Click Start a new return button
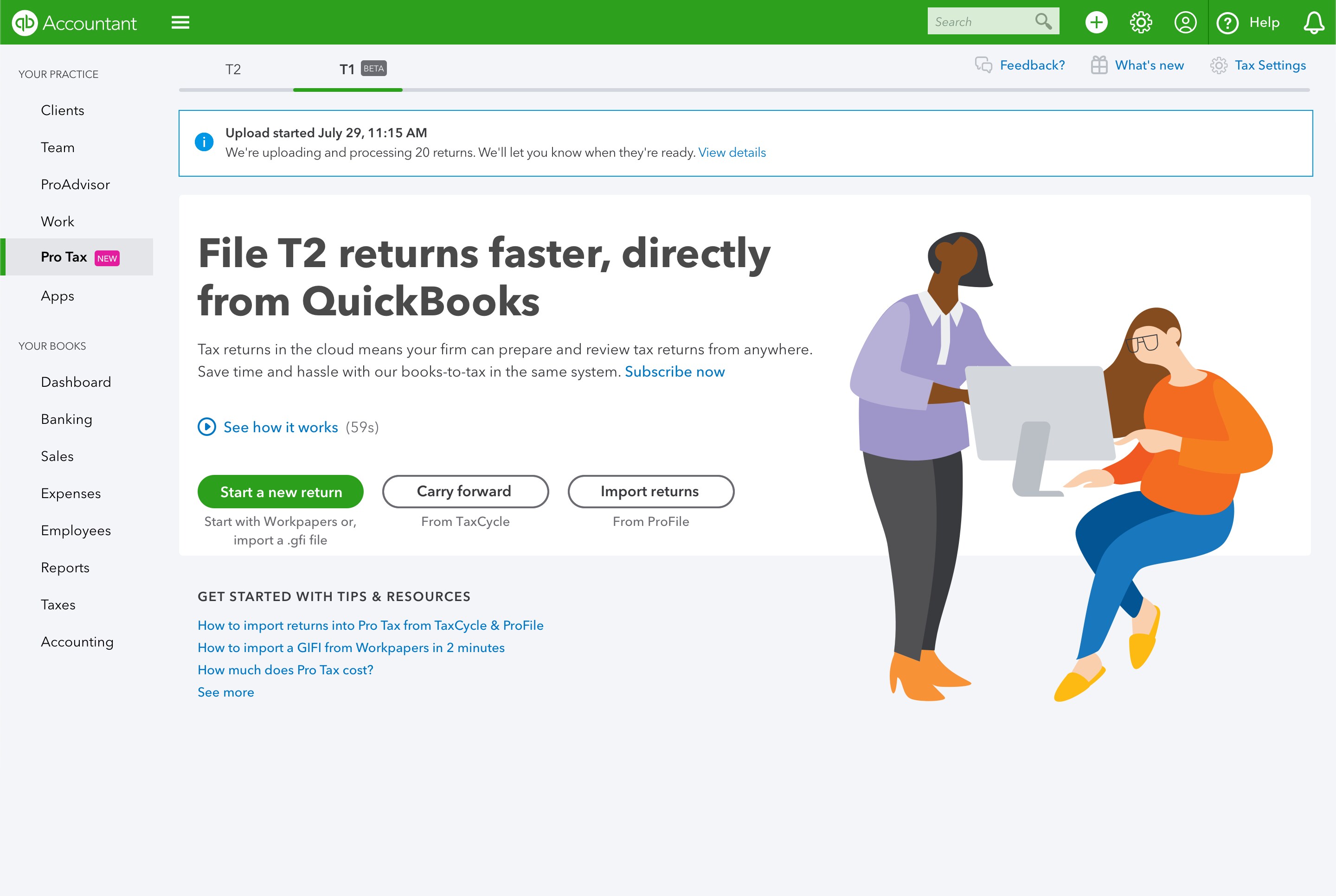 pyautogui.click(x=281, y=492)
